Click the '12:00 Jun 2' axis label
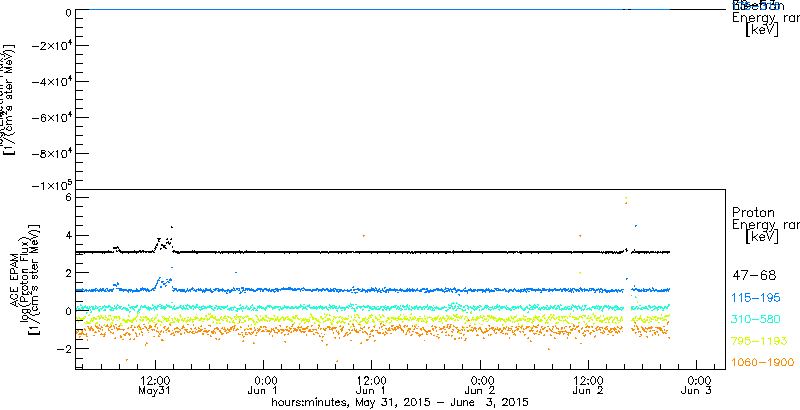Viewport: 800px width, 410px height. (588, 386)
